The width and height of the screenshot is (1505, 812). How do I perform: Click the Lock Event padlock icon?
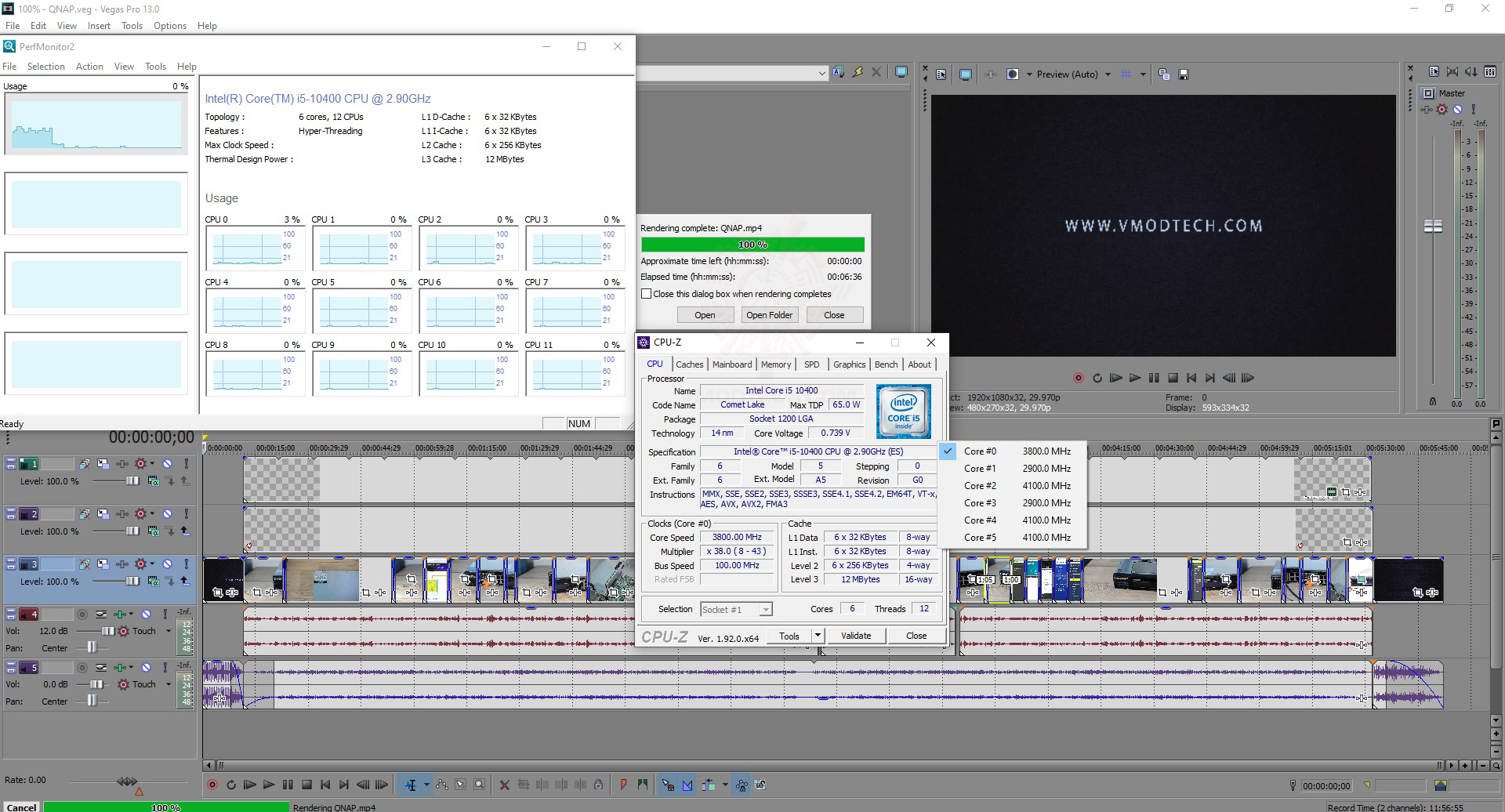[598, 785]
